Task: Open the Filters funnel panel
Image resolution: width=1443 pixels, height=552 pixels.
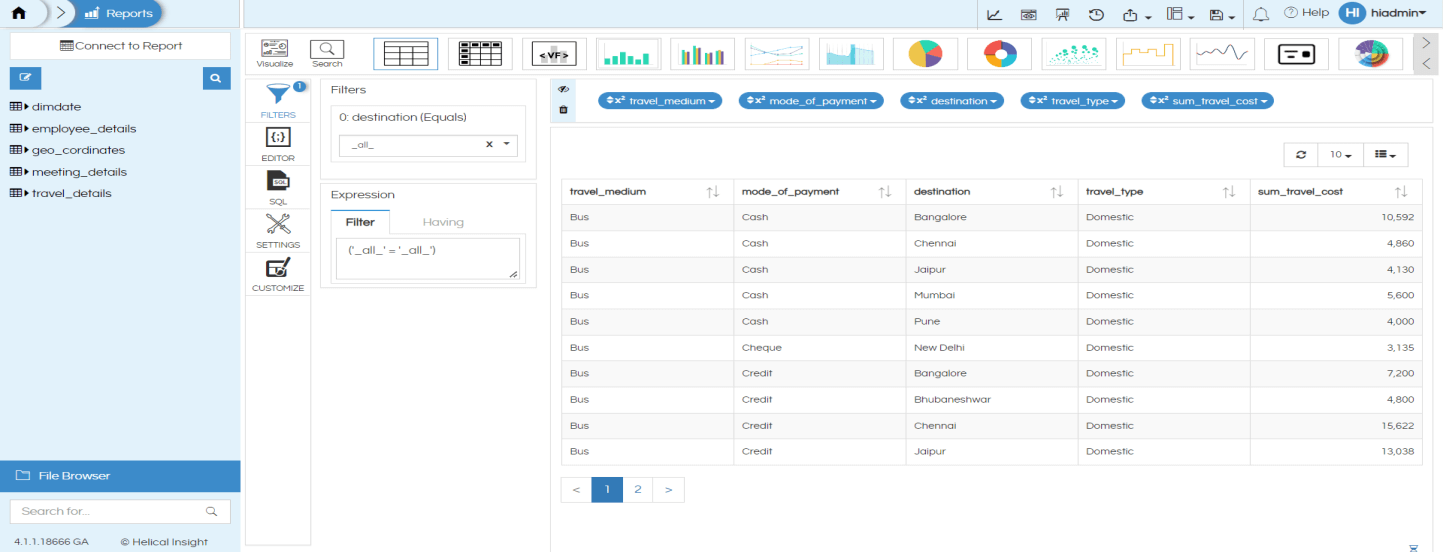Action: pos(278,100)
